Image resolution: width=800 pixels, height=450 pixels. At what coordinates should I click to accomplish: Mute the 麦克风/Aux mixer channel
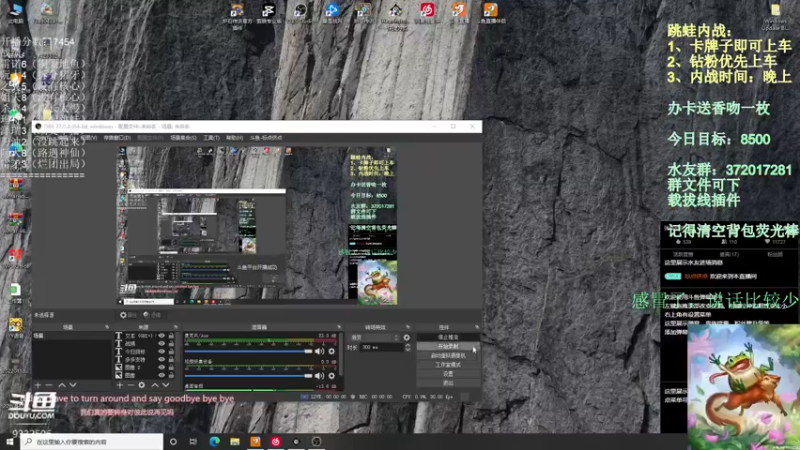319,351
